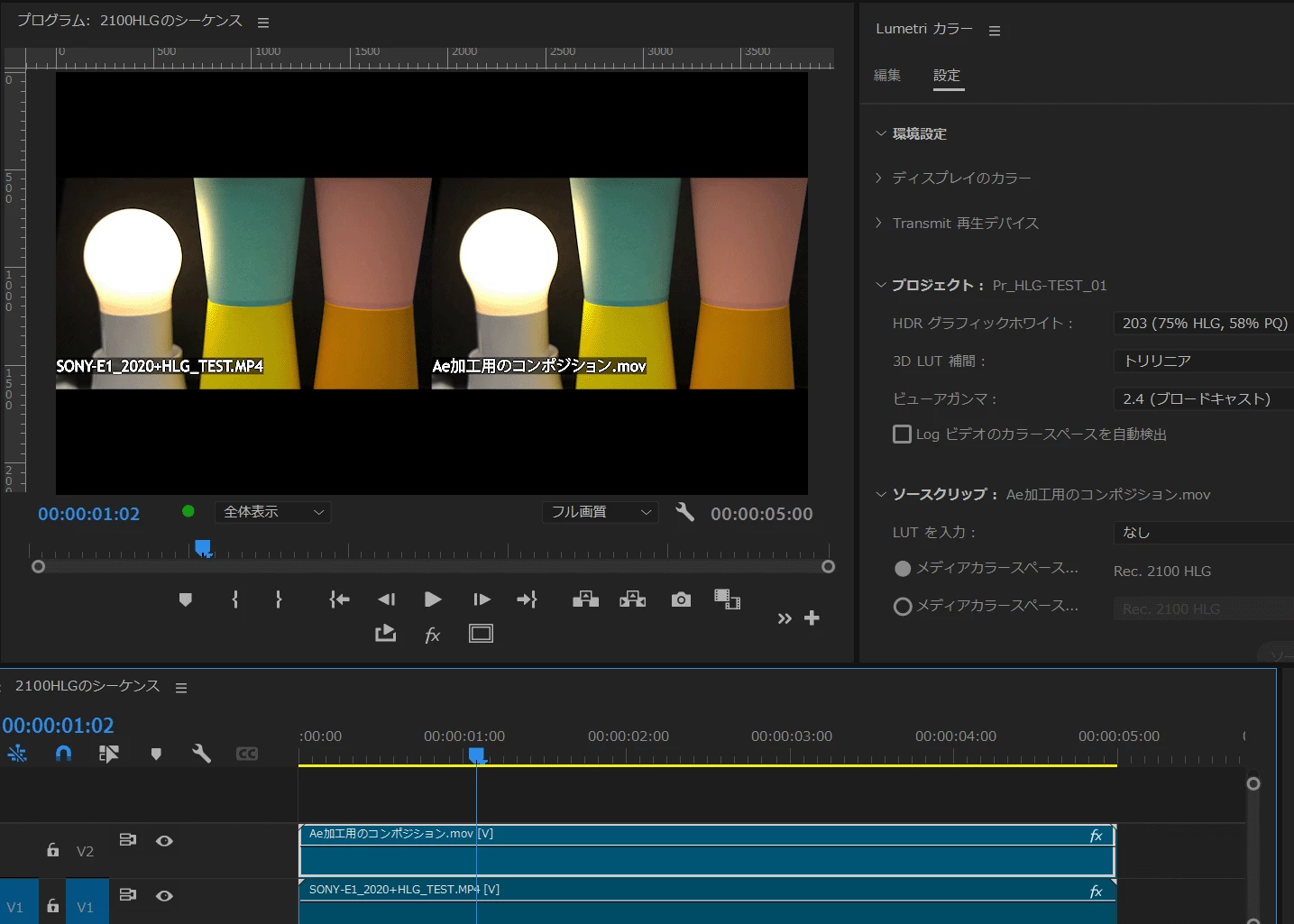Switch to the 編集 tab in Lumetri
This screenshot has width=1294, height=924.
pos(887,76)
